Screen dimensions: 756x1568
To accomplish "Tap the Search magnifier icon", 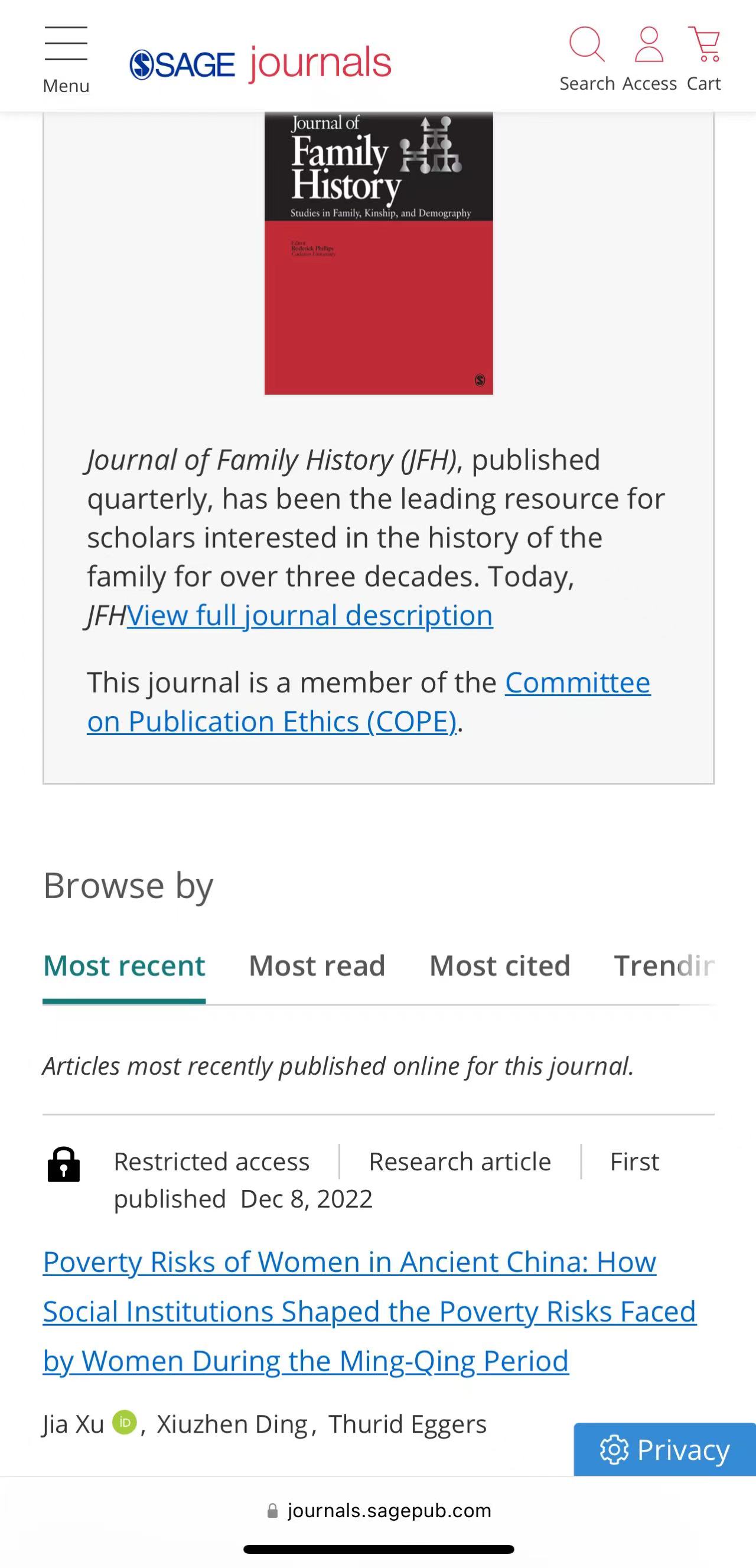I will (586, 44).
